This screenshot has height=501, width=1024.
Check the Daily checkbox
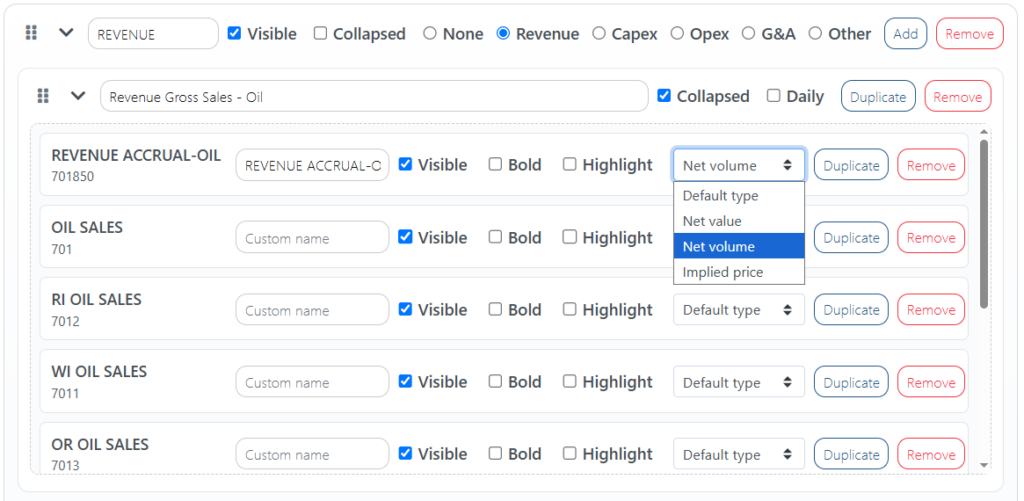[773, 96]
